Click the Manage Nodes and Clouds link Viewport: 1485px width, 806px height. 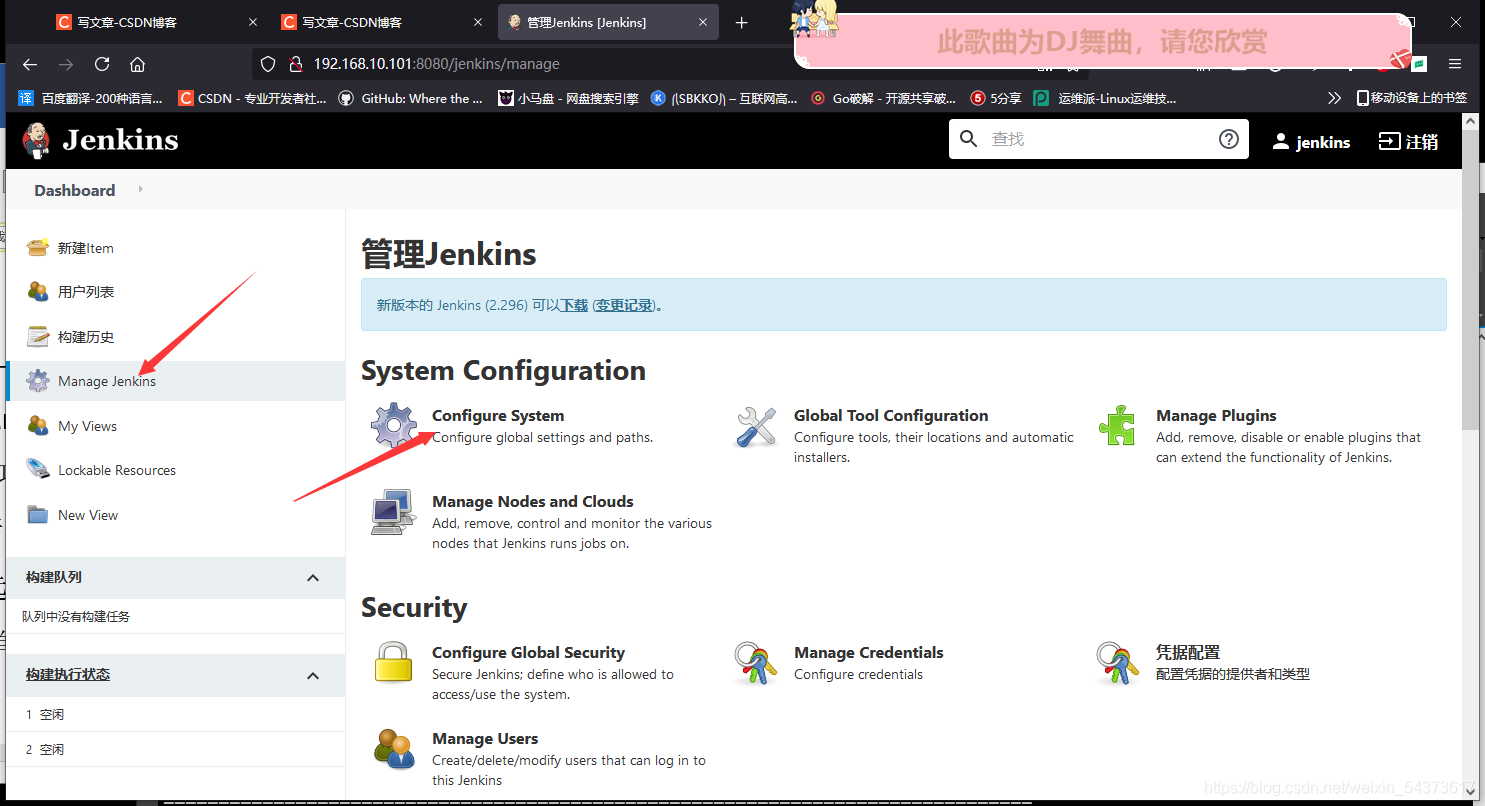click(x=533, y=502)
